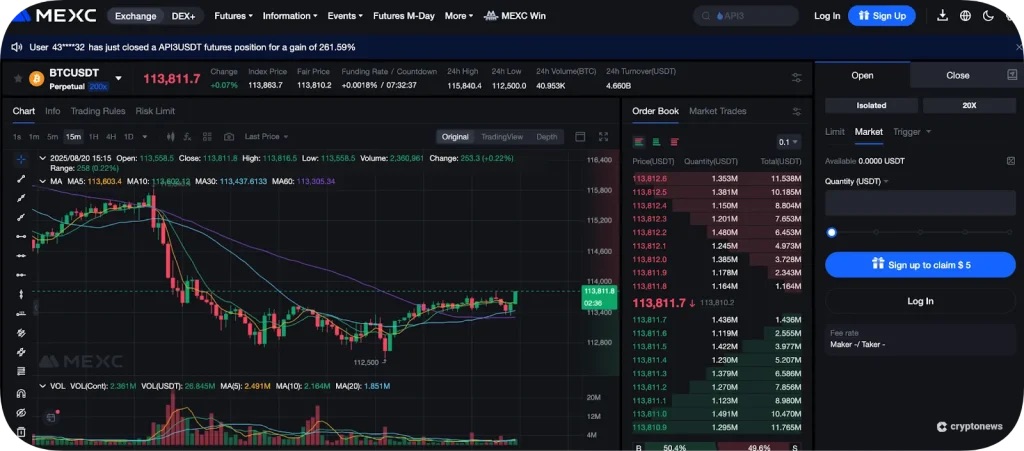This screenshot has width=1024, height=451.
Task: Show asks only order book view
Action: point(674,142)
